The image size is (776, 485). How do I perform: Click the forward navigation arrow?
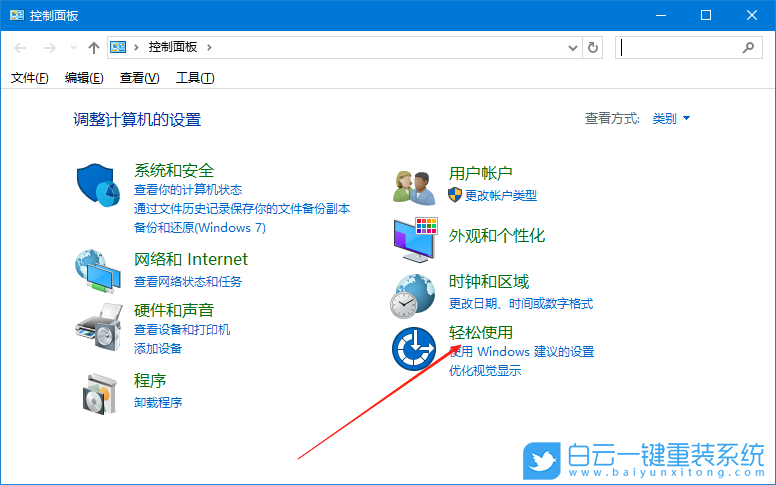(49, 48)
